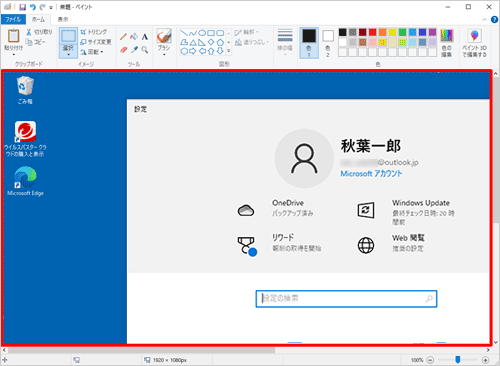The image size is (500, 366).
Task: Choose the Up arrow shape
Action: point(211,51)
